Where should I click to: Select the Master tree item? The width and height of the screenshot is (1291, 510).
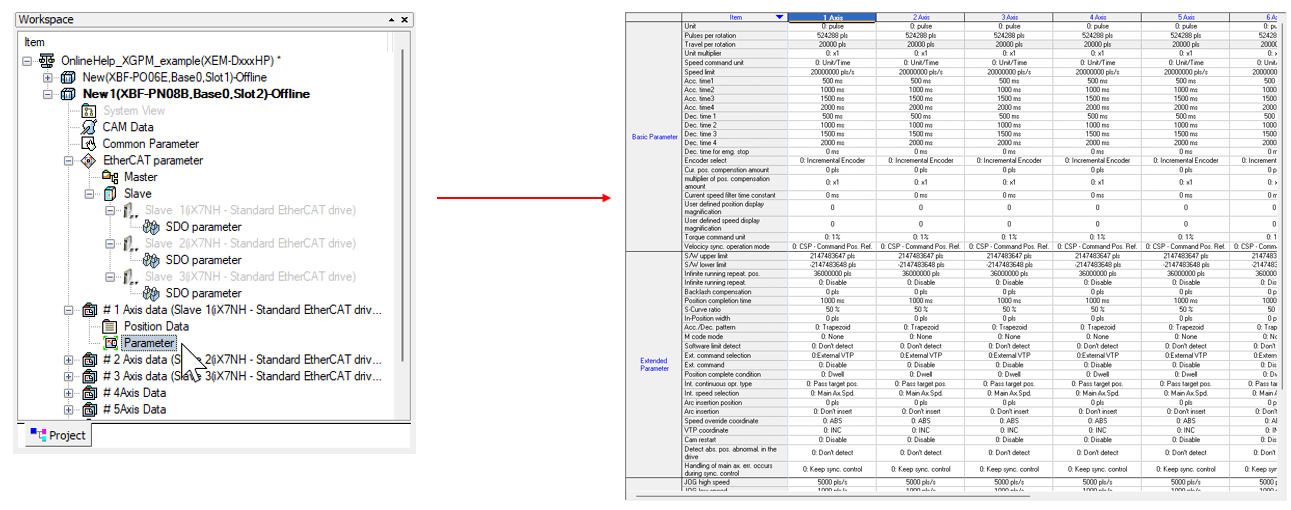point(140,177)
